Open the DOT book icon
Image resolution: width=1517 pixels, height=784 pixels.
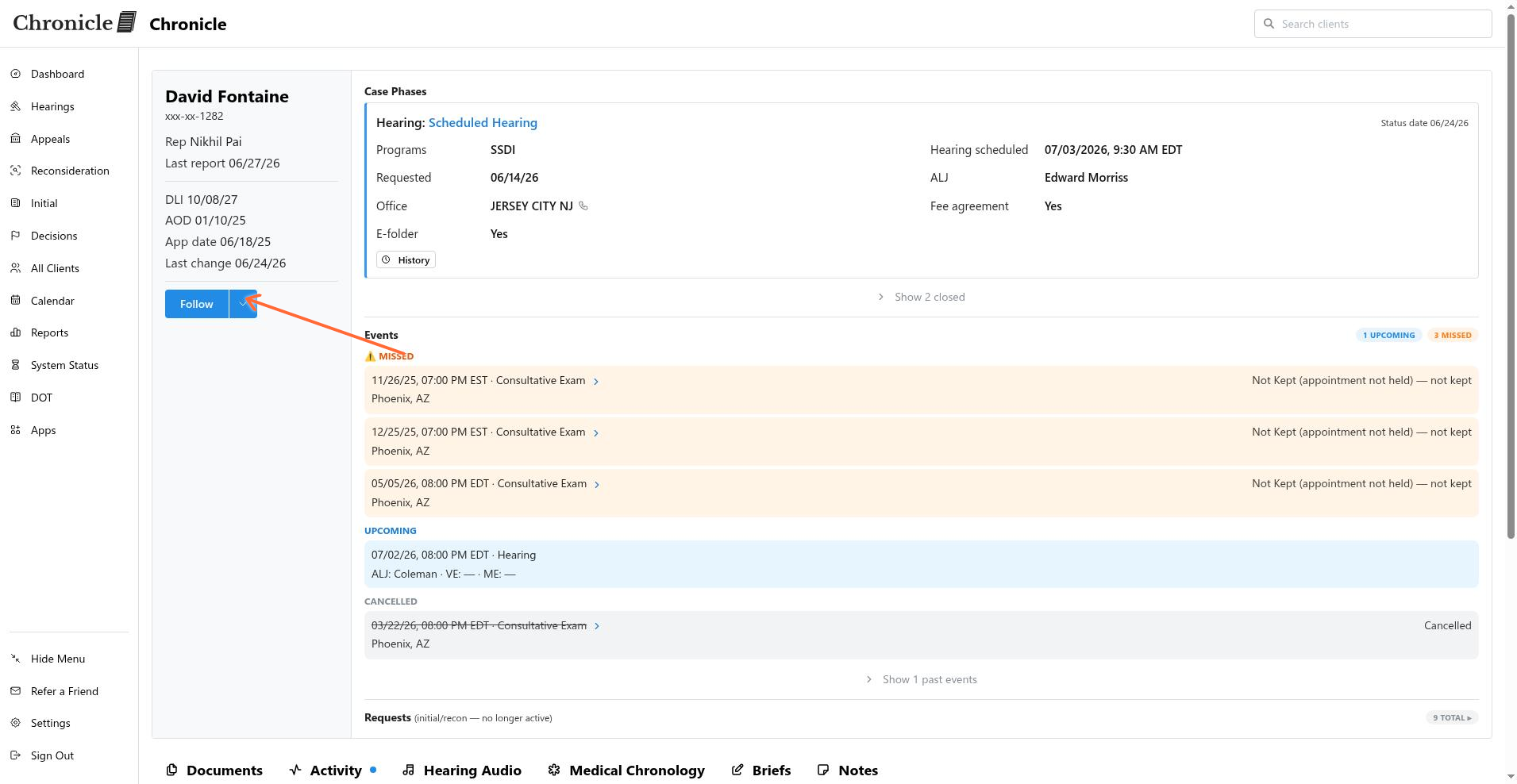(x=16, y=398)
